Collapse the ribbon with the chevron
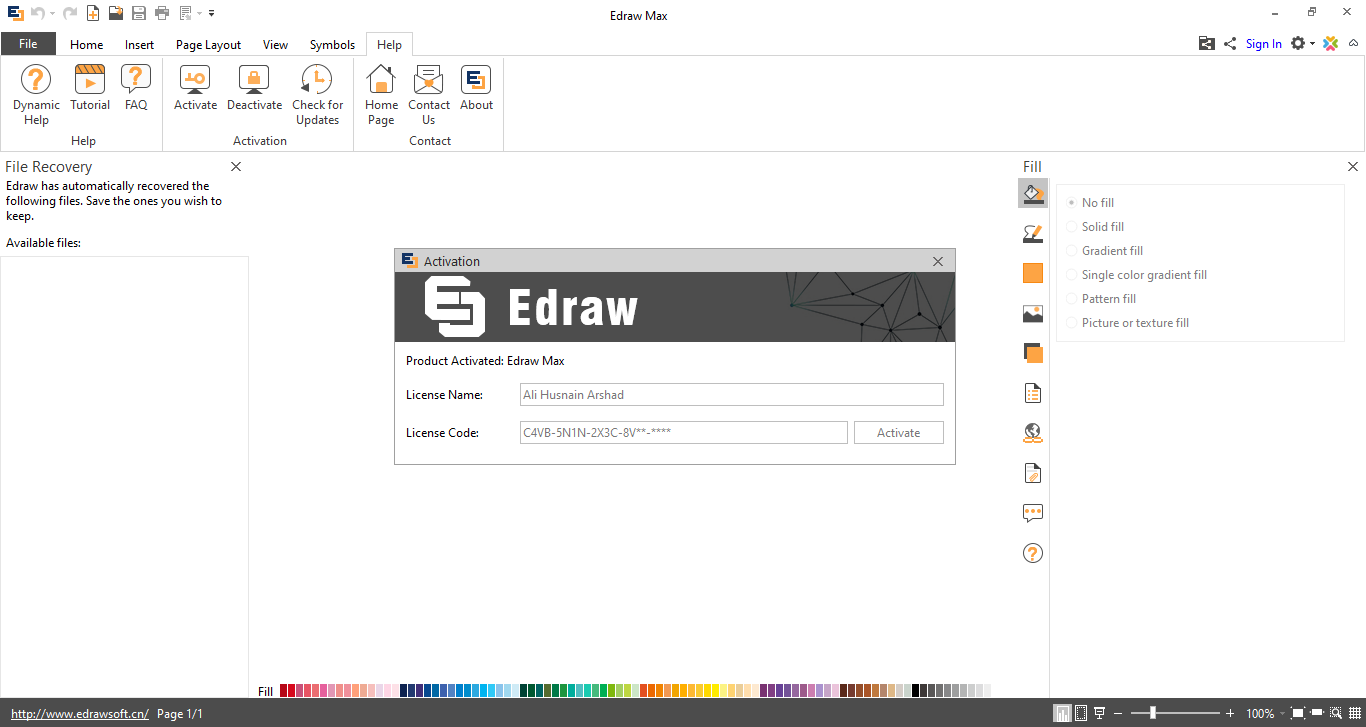Viewport: 1366px width, 727px height. point(1354,43)
